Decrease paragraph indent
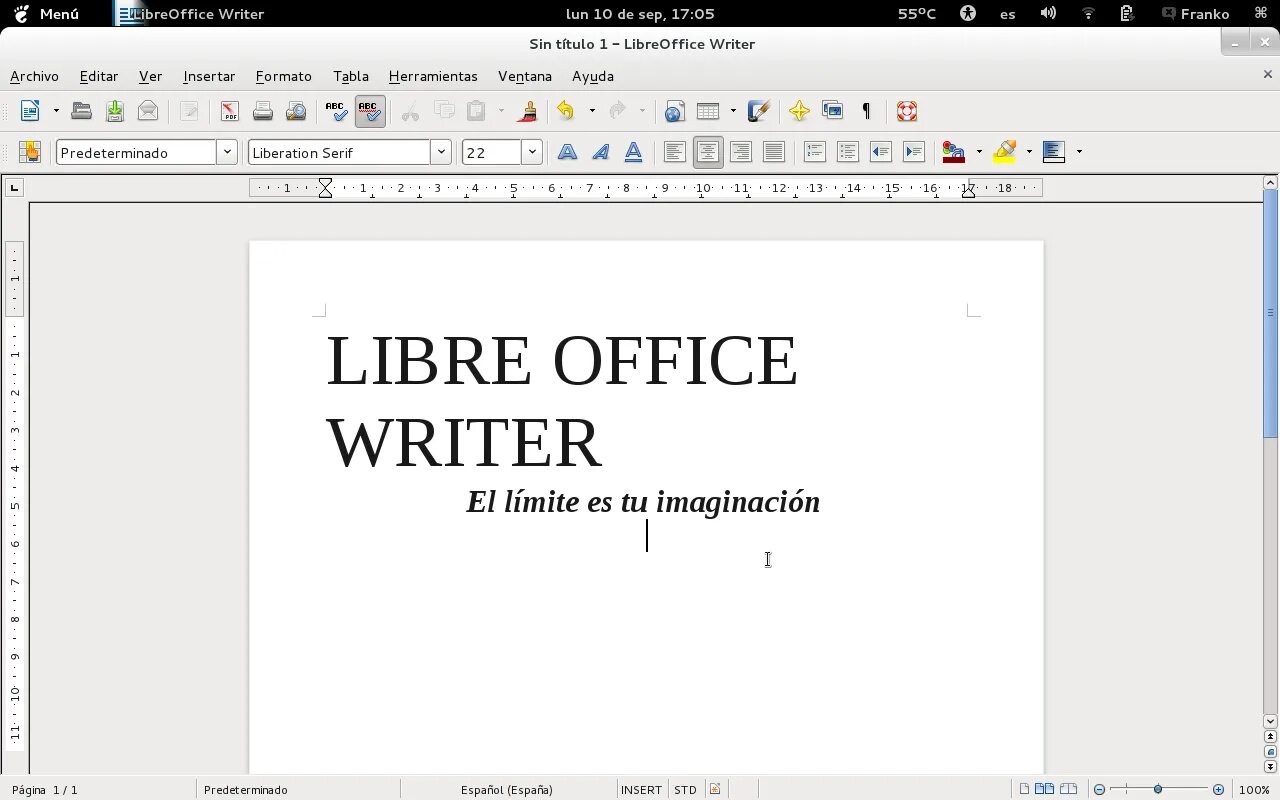The height and width of the screenshot is (800, 1280). tap(881, 152)
